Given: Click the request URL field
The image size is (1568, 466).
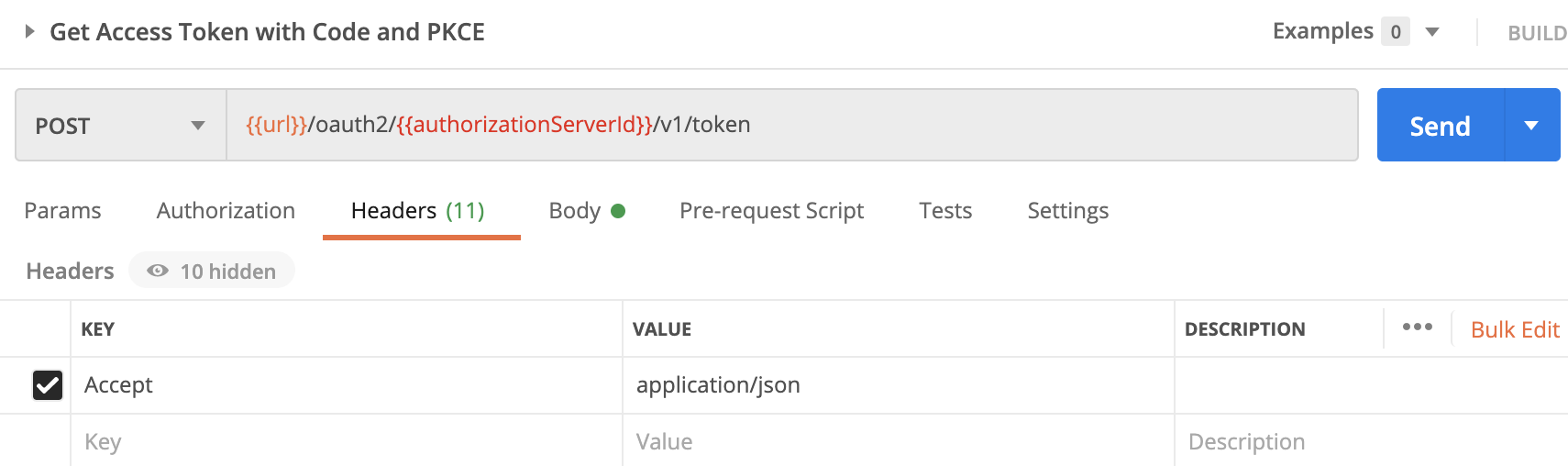Looking at the screenshot, I should (x=792, y=125).
